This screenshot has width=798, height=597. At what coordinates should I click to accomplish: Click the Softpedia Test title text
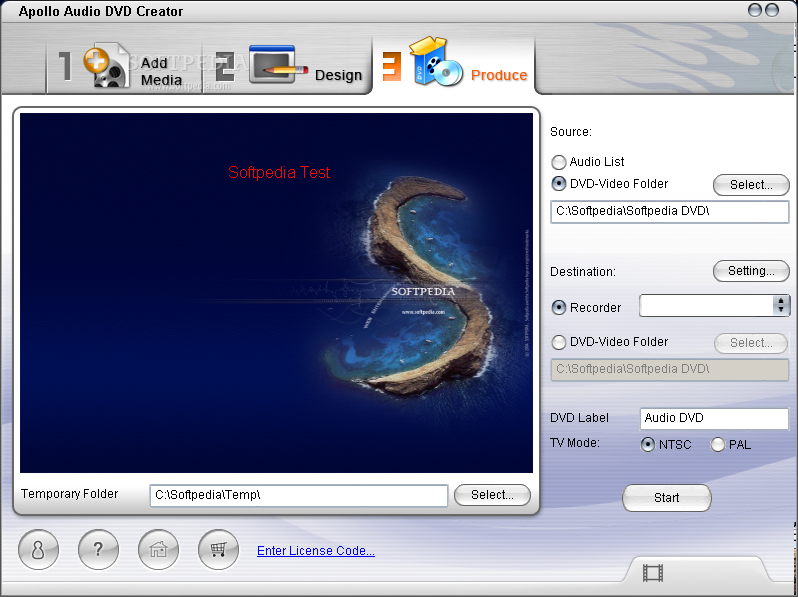click(279, 172)
